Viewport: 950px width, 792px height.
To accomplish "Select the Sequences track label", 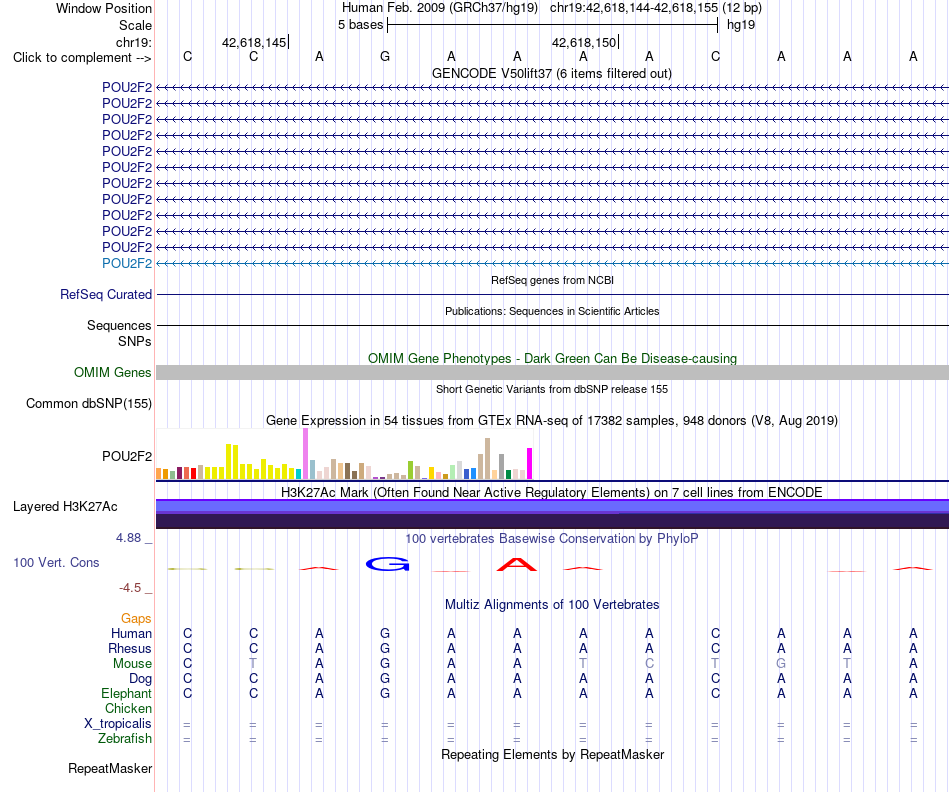I will coord(119,325).
